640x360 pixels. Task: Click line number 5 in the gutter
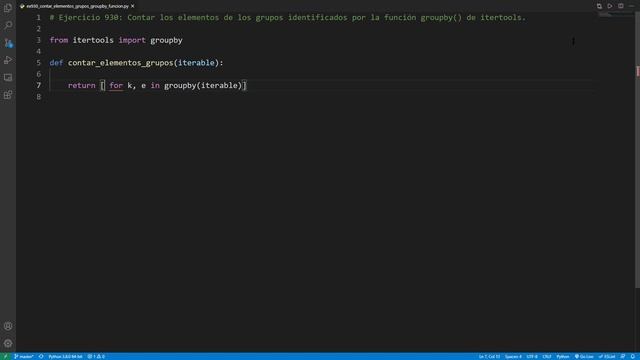[x=39, y=63]
